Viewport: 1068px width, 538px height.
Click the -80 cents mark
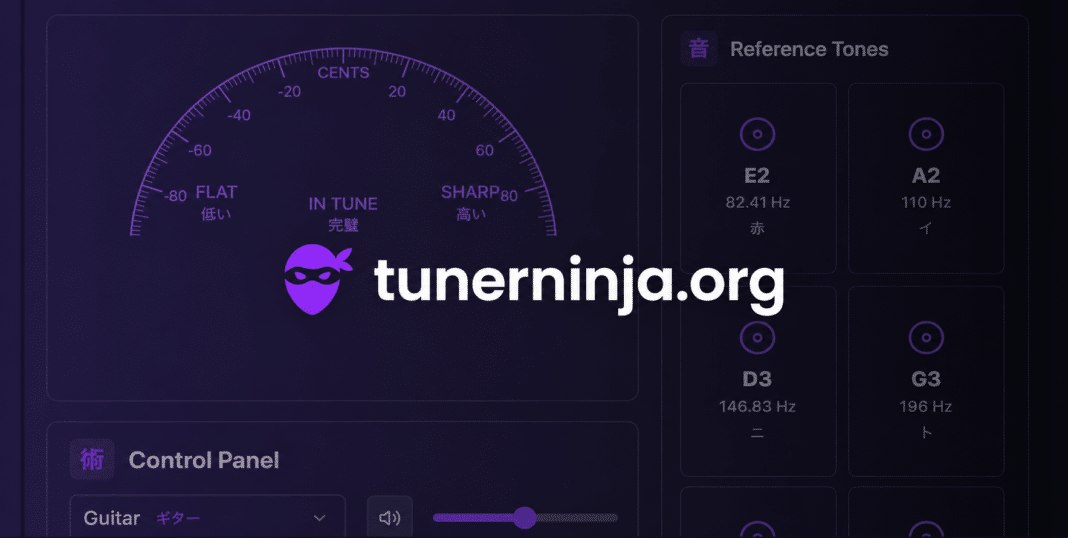tap(175, 196)
